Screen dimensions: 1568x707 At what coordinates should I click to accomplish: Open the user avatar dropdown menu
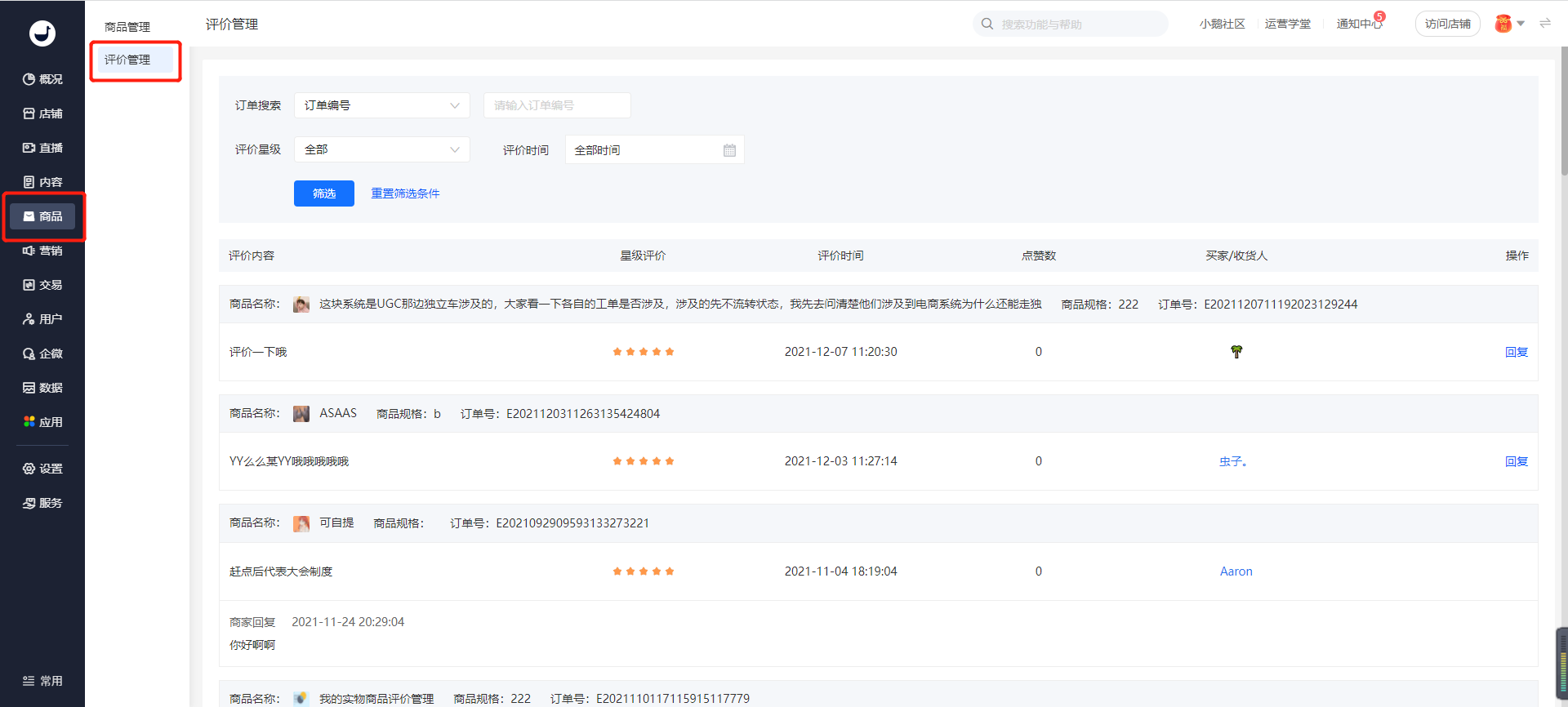(1509, 24)
